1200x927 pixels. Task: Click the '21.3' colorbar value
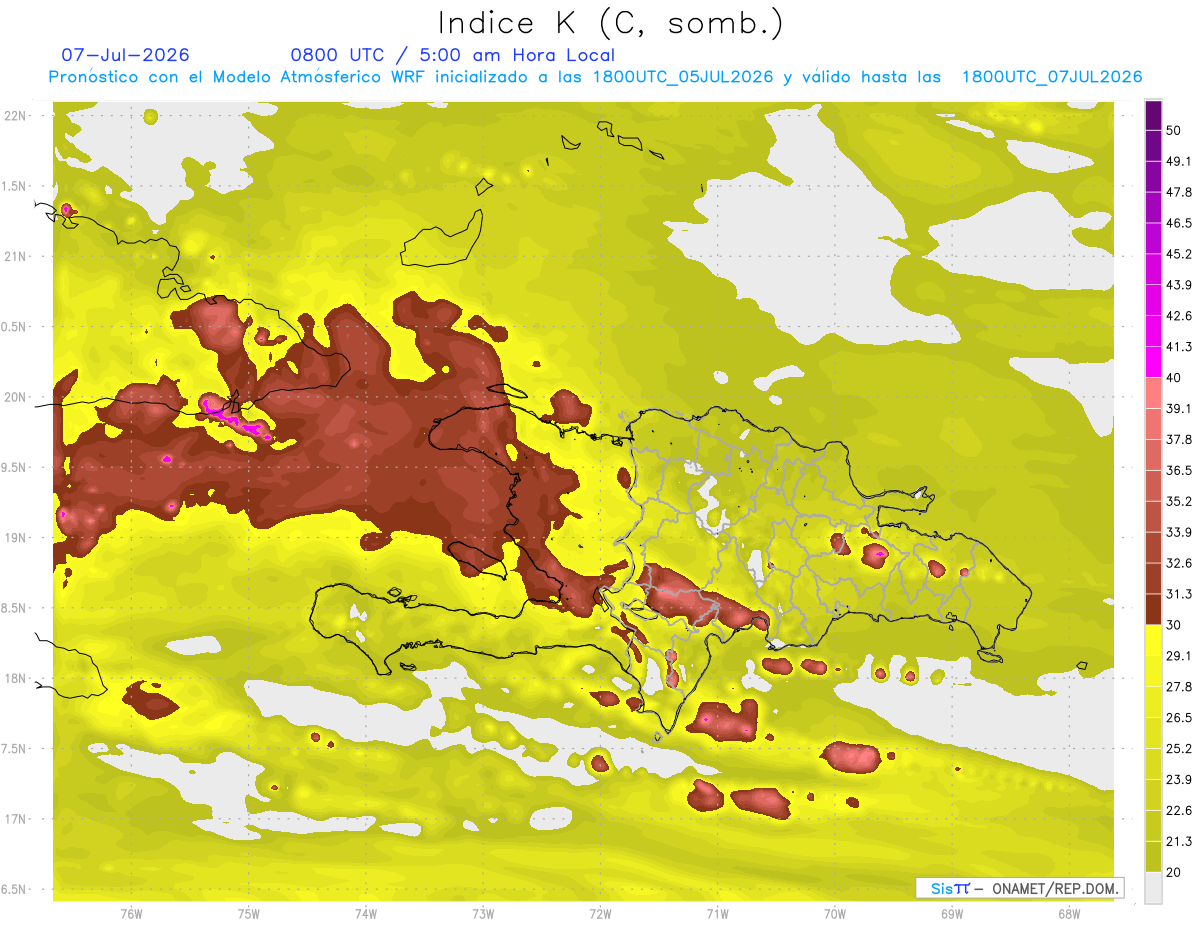tap(1179, 841)
